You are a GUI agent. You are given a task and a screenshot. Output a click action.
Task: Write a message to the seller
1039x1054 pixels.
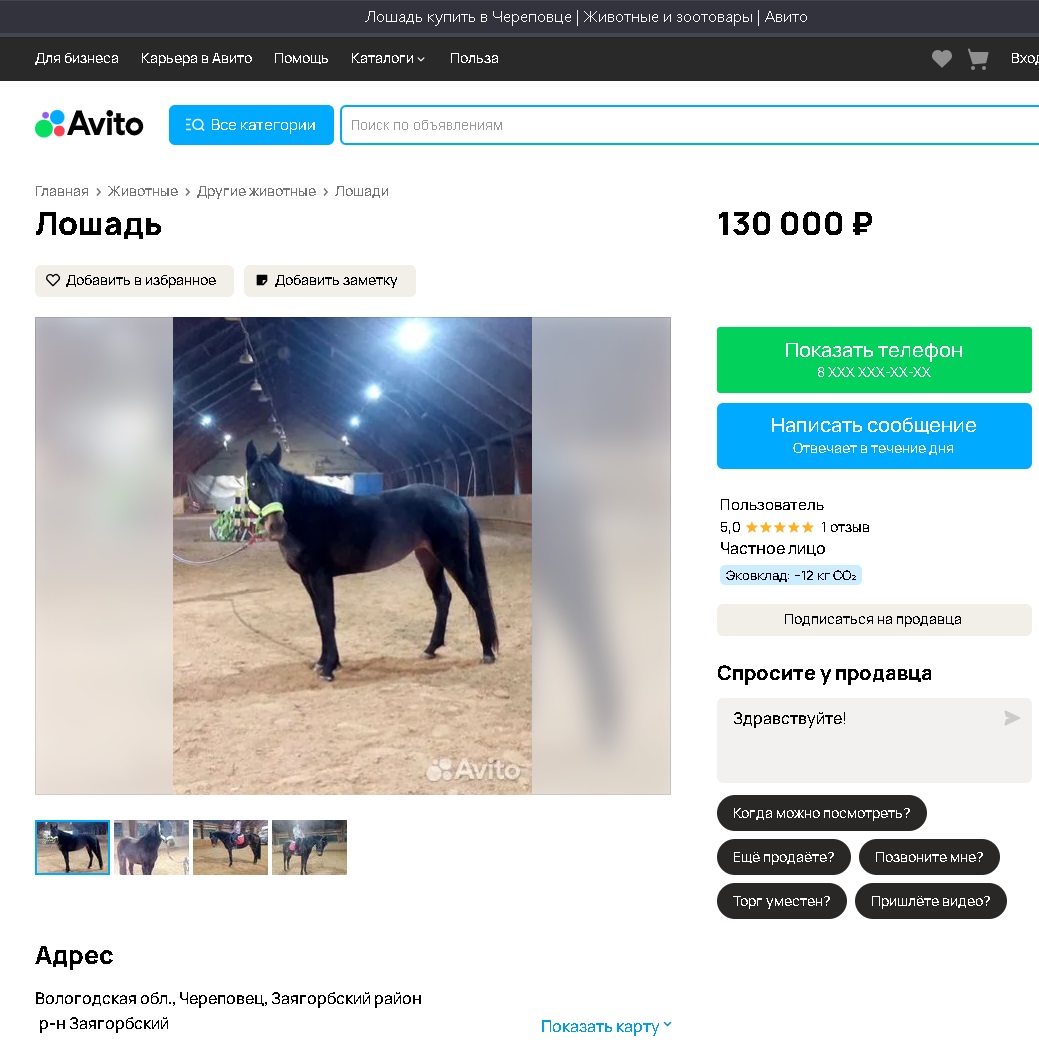[x=874, y=436]
